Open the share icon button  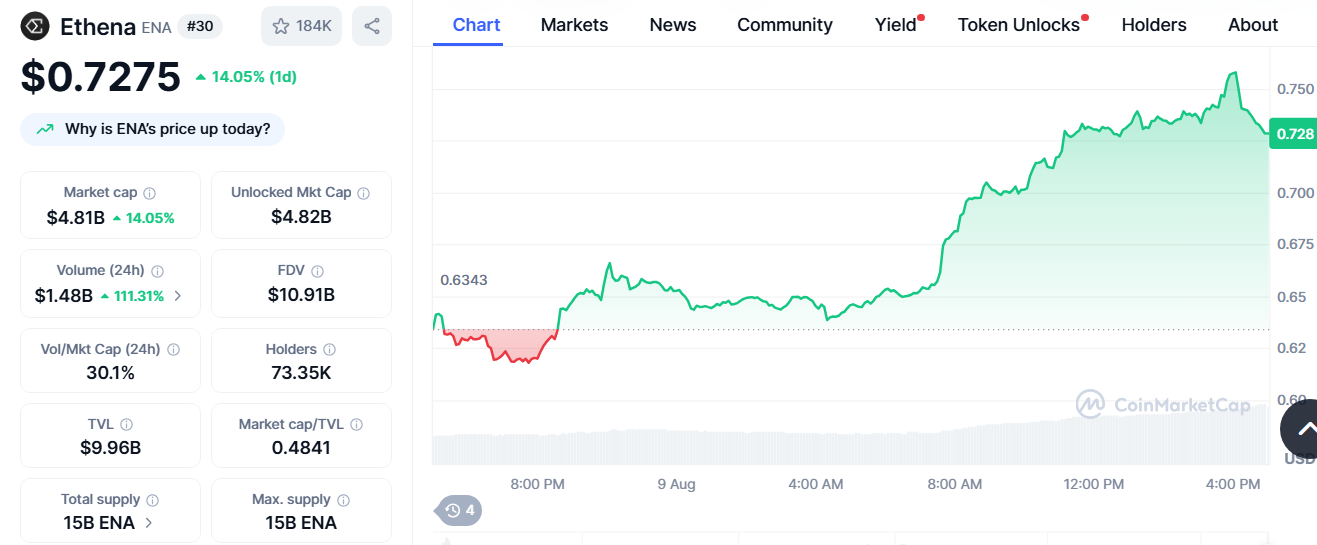(372, 26)
